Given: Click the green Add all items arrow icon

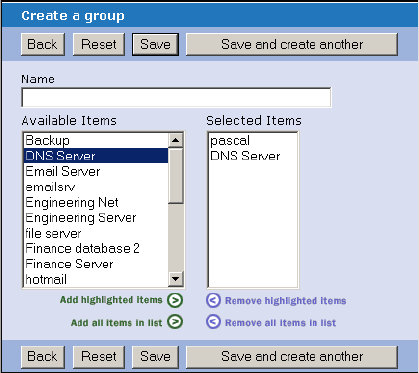Looking at the screenshot, I should point(175,322).
